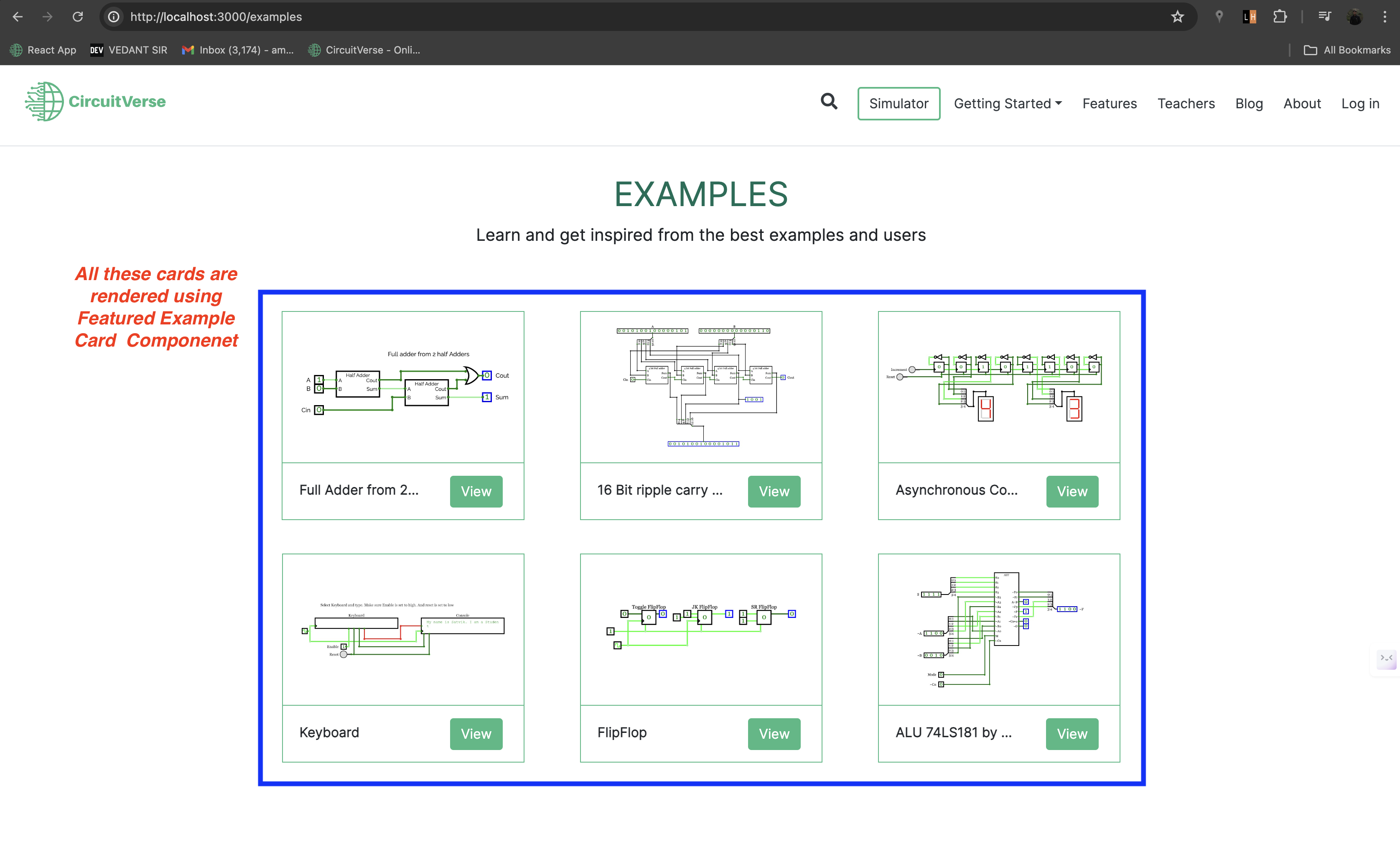Click the site info icon in address bar
The height and width of the screenshot is (842, 1400).
(x=113, y=16)
